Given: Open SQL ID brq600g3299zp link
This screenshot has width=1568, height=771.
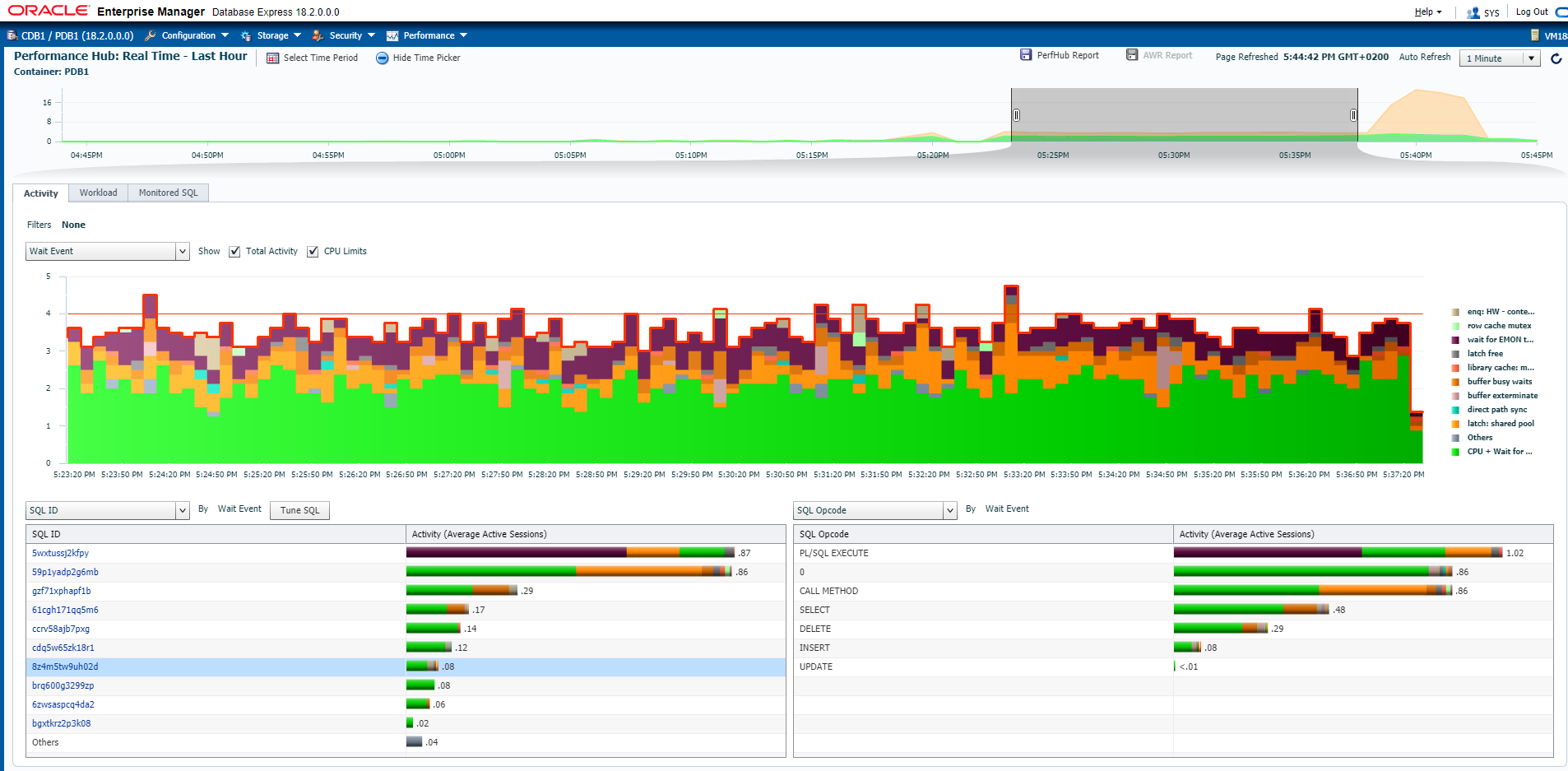Looking at the screenshot, I should tap(63, 685).
